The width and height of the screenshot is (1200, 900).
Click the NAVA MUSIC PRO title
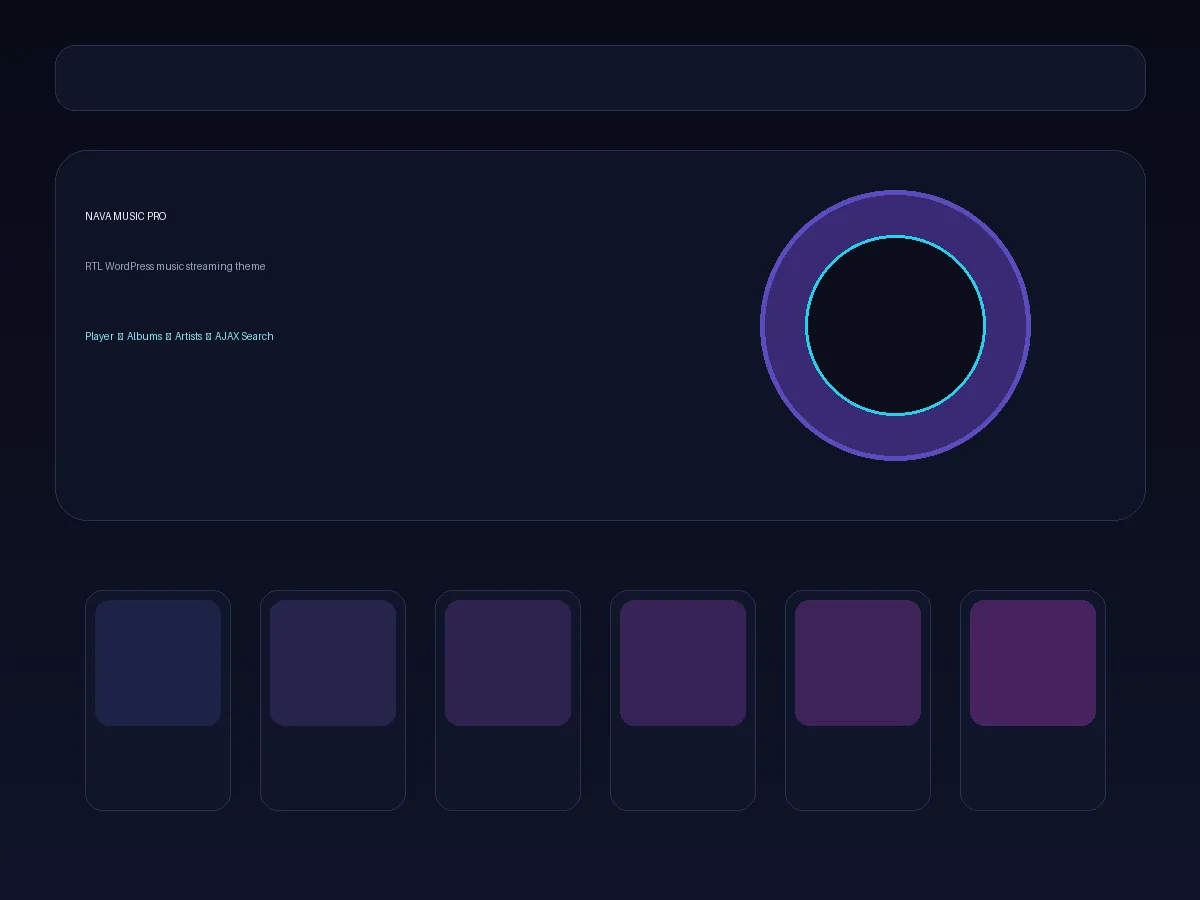click(x=126, y=216)
